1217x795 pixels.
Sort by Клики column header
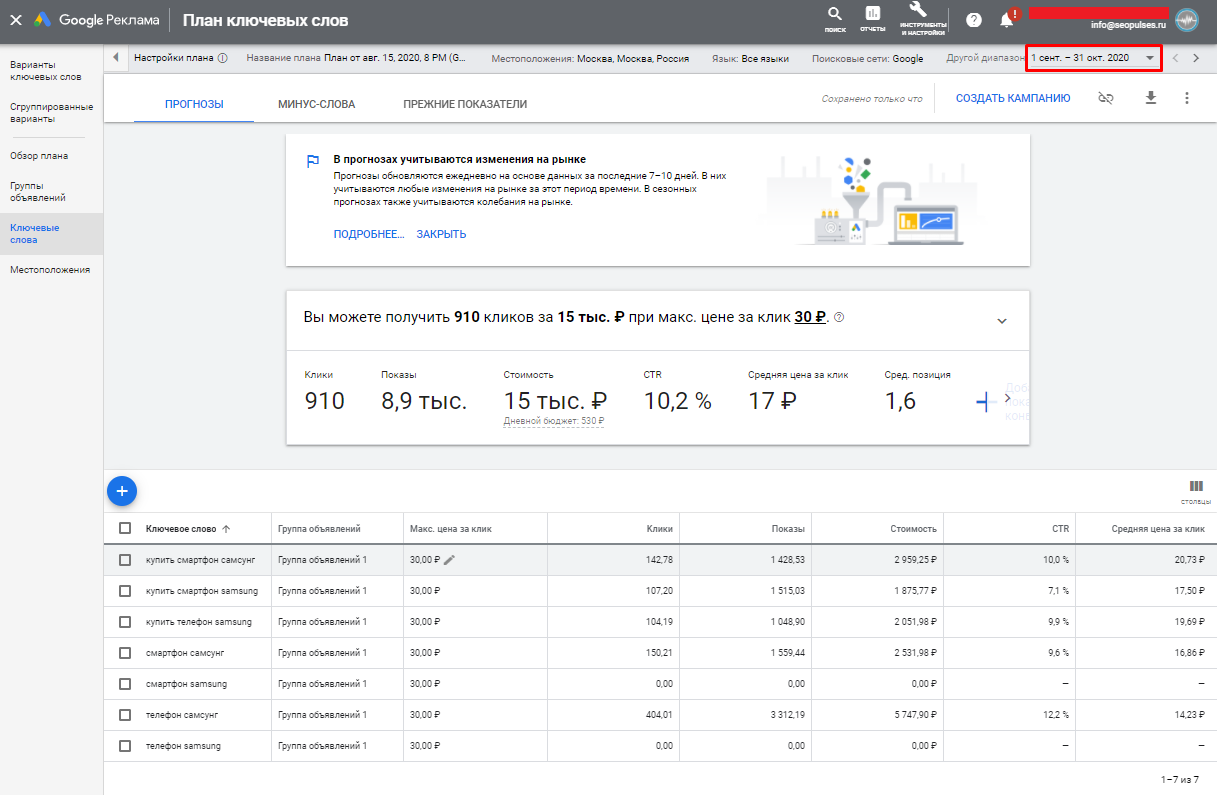pos(658,528)
